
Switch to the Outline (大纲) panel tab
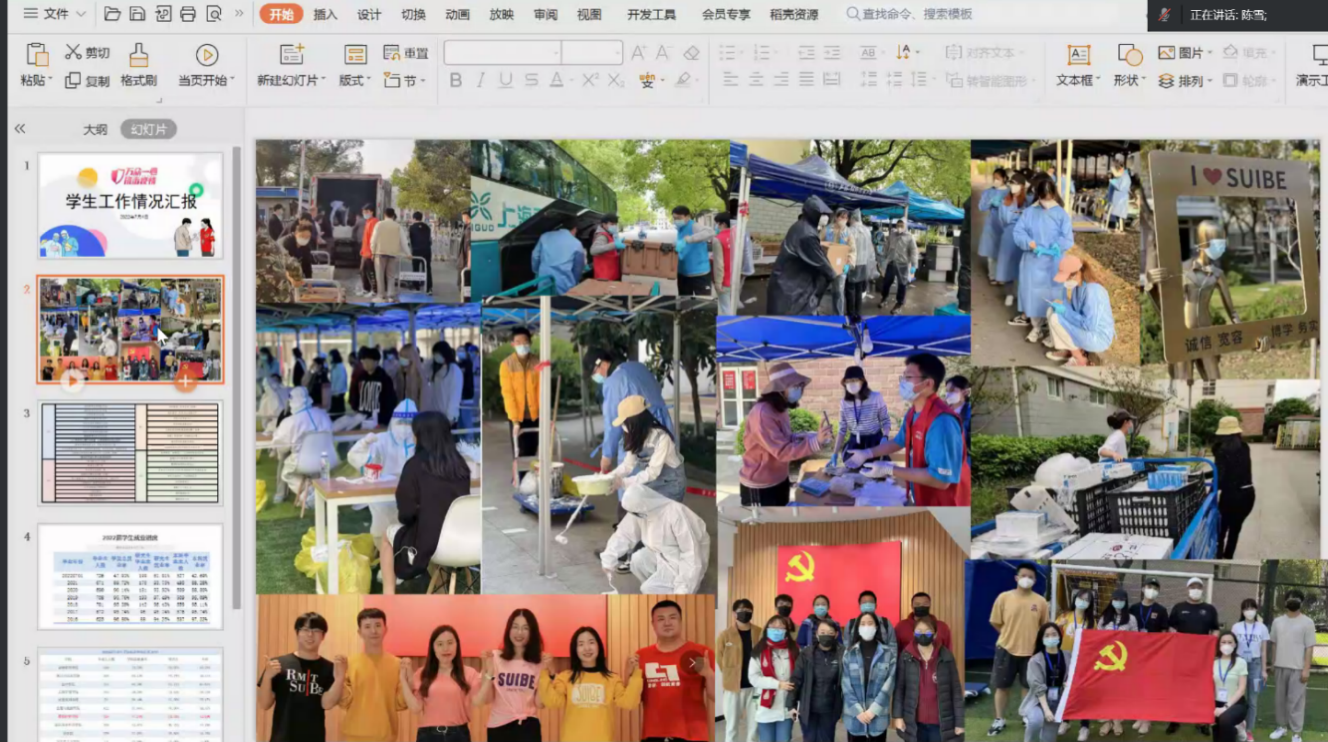click(95, 129)
